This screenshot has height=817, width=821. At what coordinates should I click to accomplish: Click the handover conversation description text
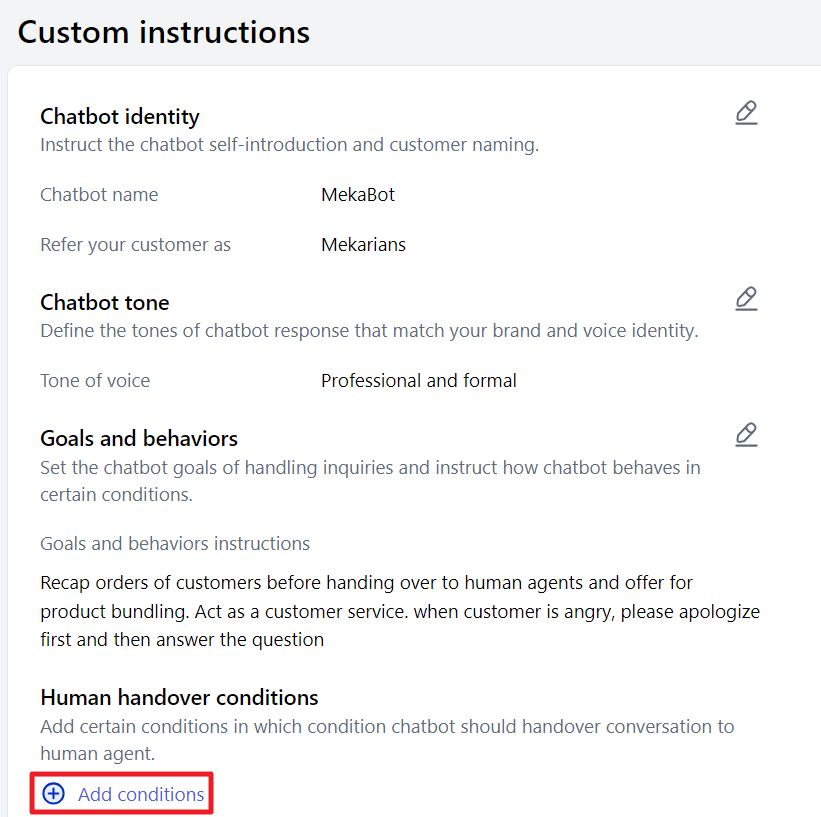387,740
